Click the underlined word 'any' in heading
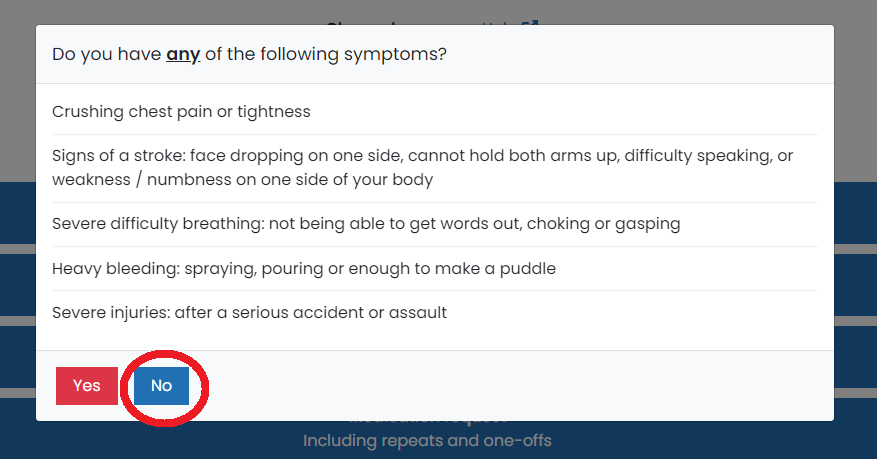This screenshot has height=459, width=877. (183, 54)
